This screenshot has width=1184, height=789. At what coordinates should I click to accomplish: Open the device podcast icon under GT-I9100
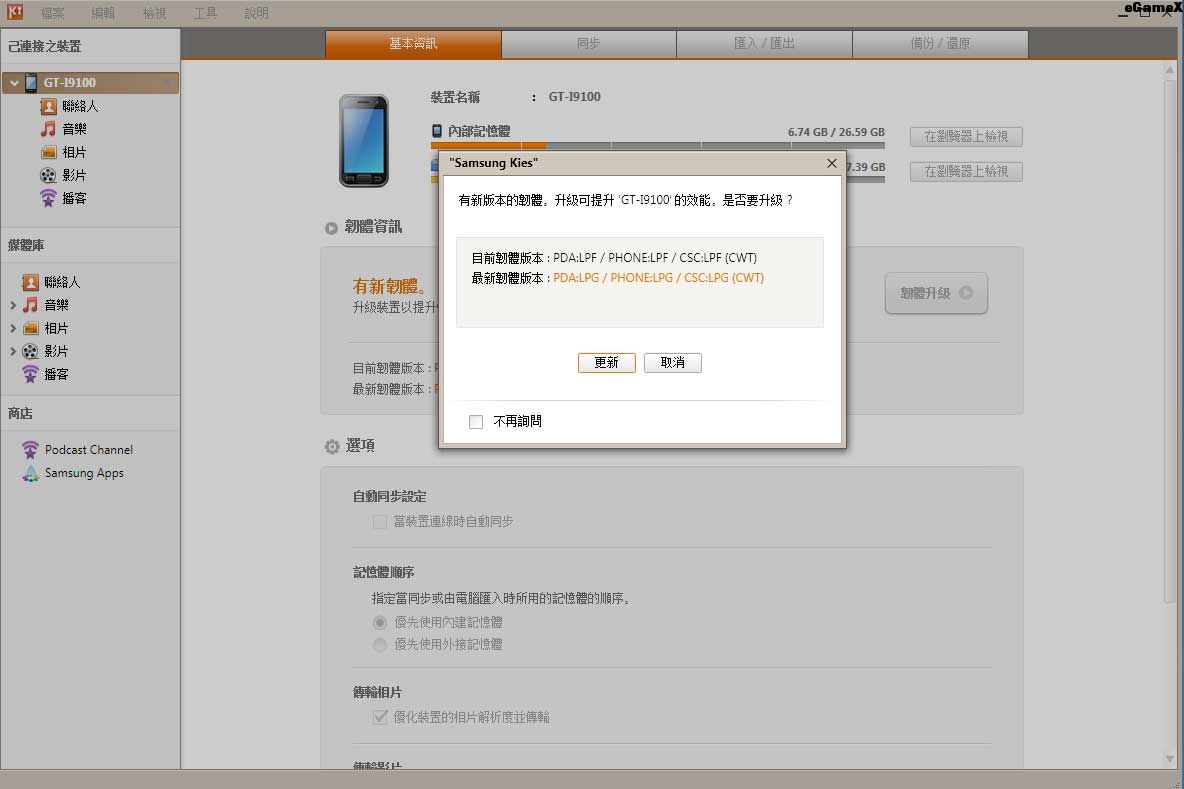(x=48, y=199)
